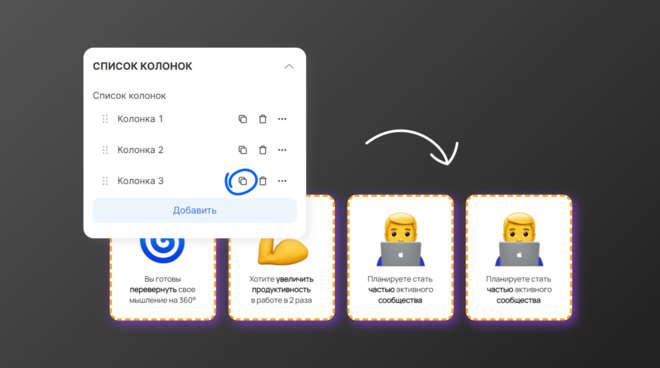660x368 pixels.
Task: Select the Колонка 2 list item
Action: pyautogui.click(x=194, y=150)
